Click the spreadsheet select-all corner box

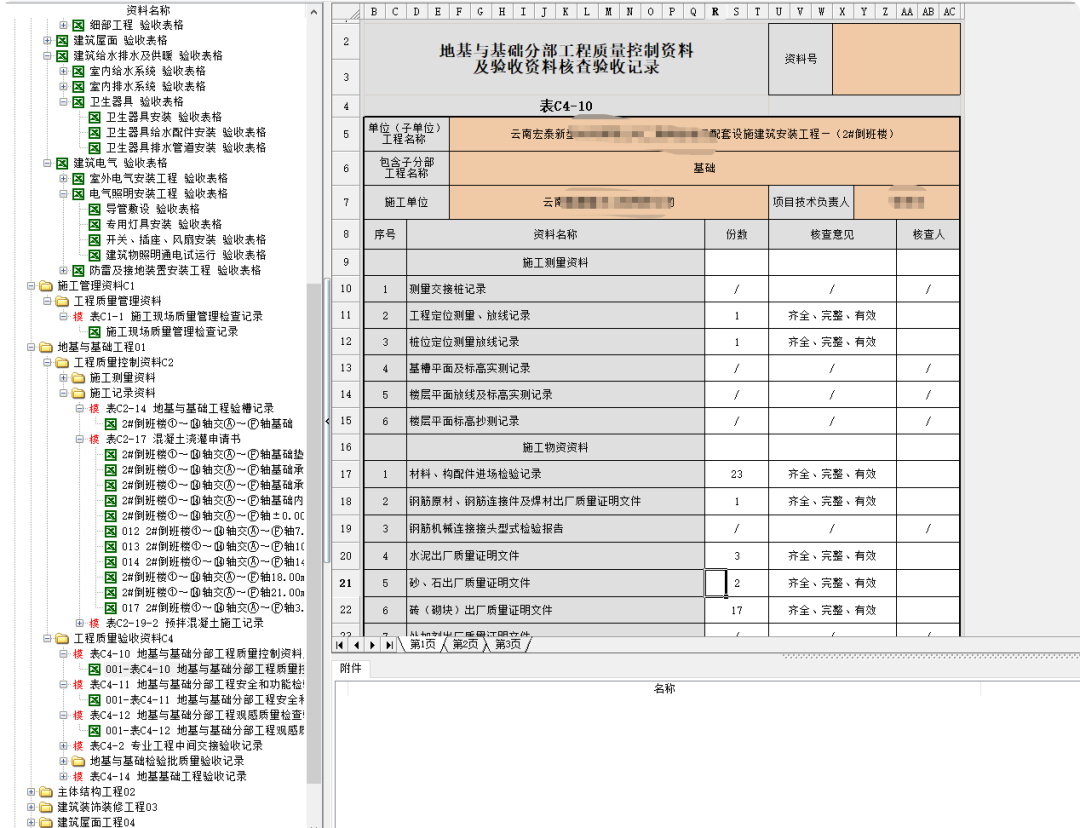click(x=347, y=12)
